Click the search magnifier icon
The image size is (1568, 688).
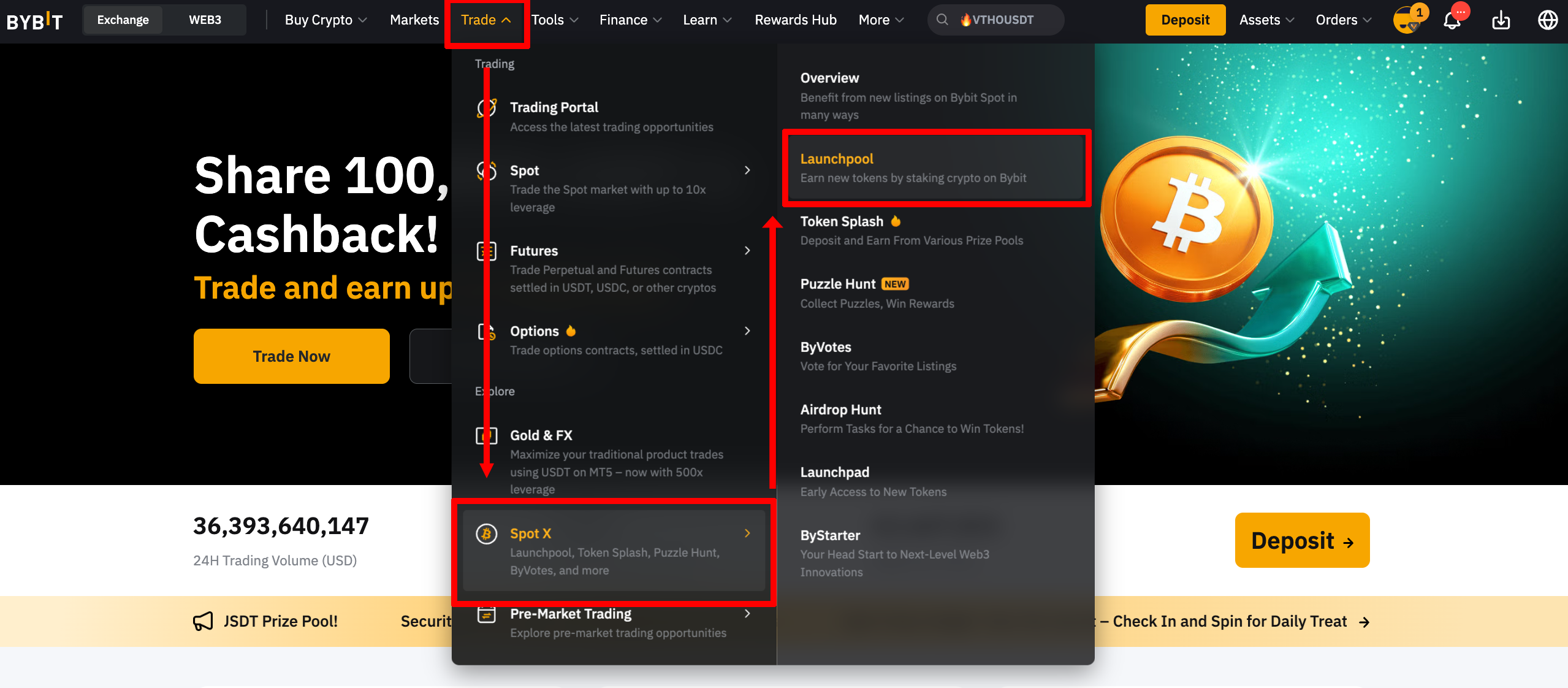pyautogui.click(x=942, y=20)
